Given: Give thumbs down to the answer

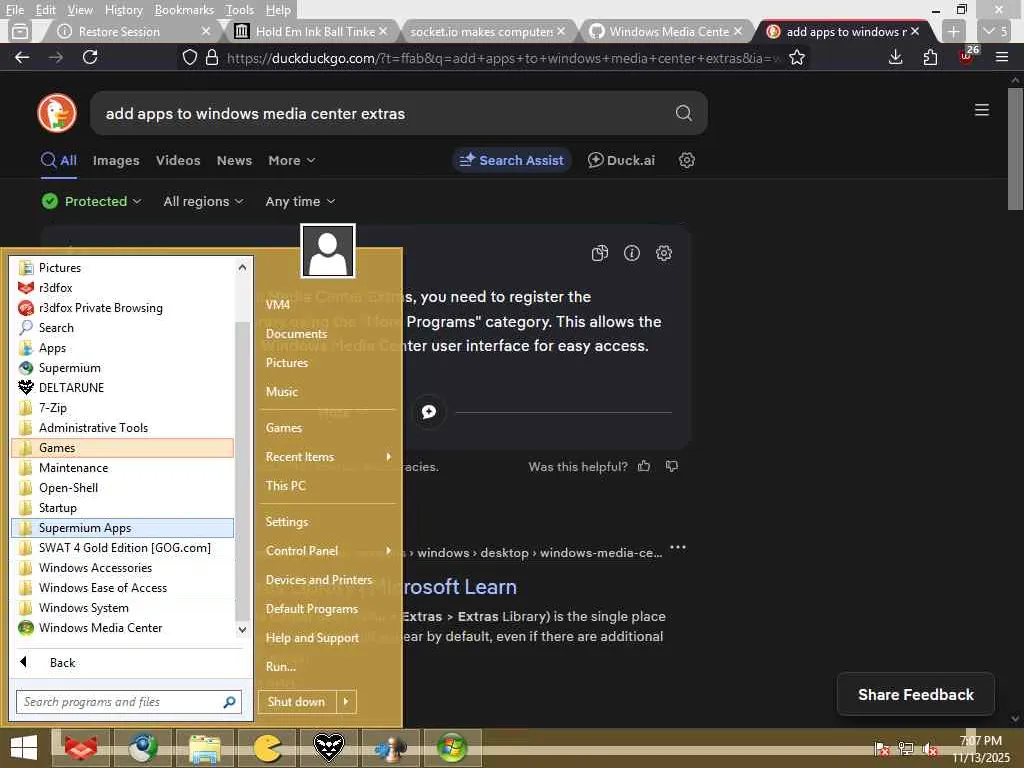Looking at the screenshot, I should coord(672,466).
